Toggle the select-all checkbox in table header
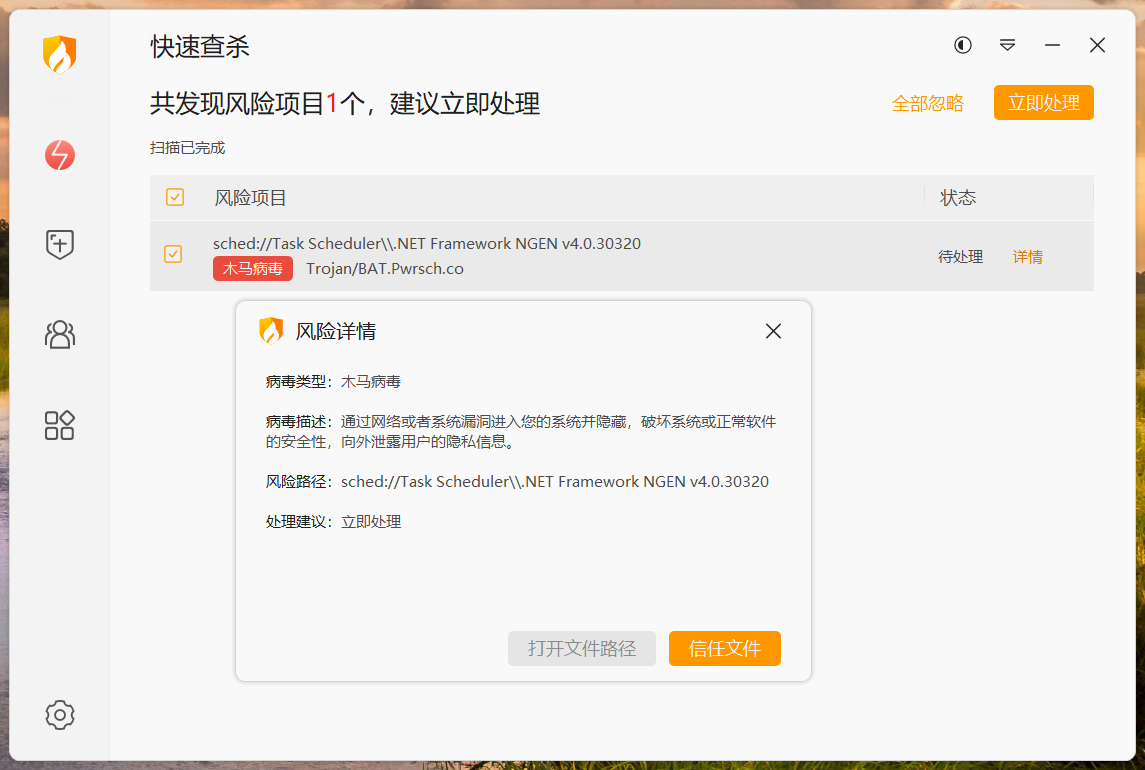This screenshot has height=770, width=1145. pyautogui.click(x=175, y=197)
